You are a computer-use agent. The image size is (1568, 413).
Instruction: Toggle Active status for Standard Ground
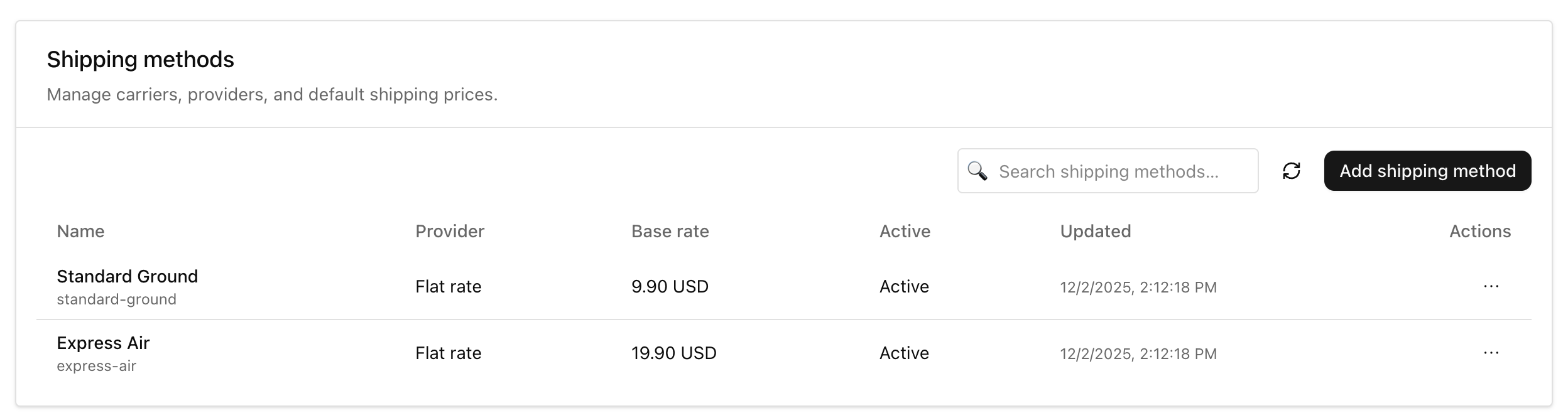pos(905,287)
